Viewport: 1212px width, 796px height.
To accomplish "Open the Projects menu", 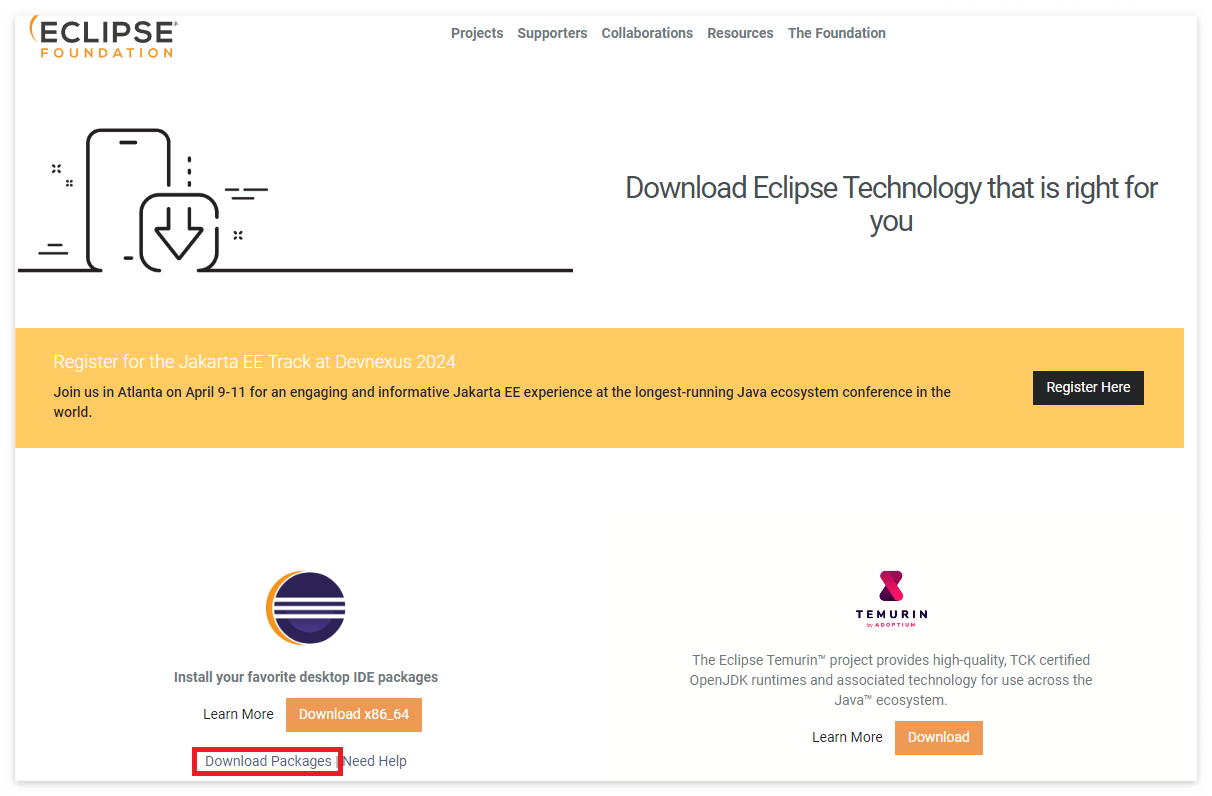I will 477,33.
